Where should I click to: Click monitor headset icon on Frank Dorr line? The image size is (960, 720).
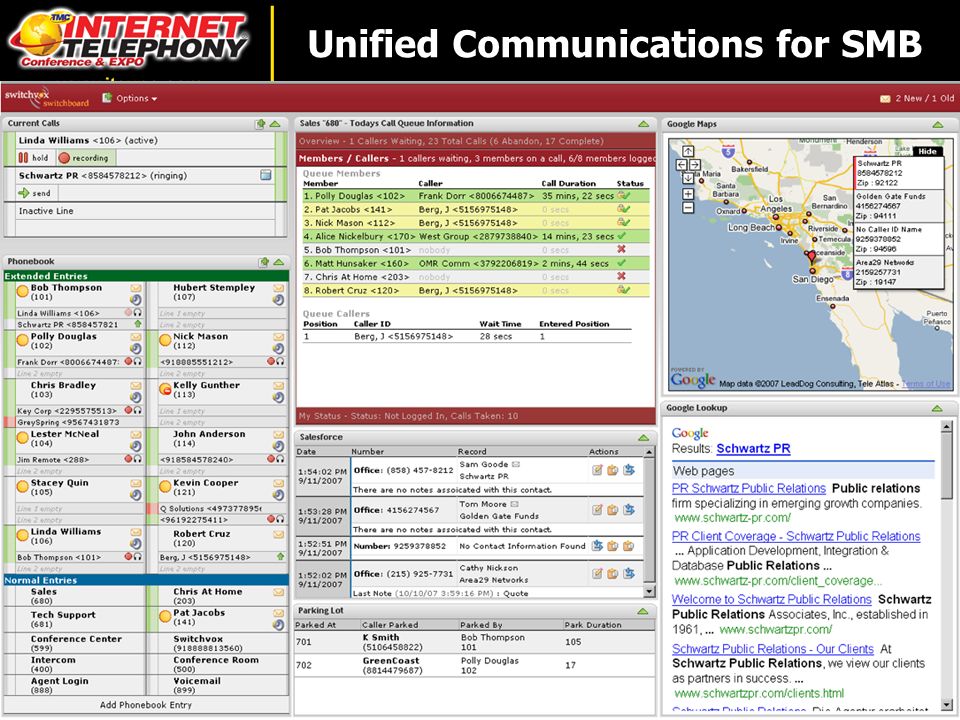tap(138, 361)
